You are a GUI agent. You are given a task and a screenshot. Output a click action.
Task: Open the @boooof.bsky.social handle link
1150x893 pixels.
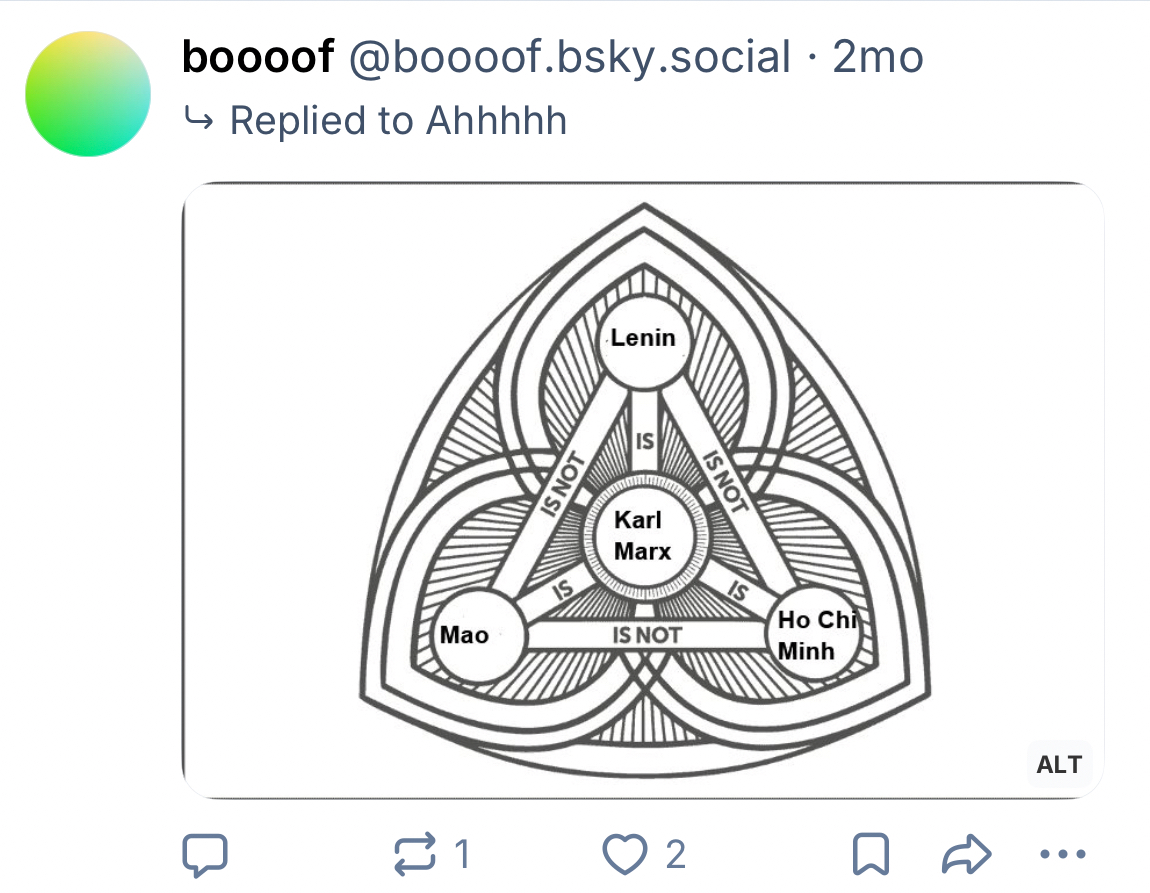click(x=569, y=58)
